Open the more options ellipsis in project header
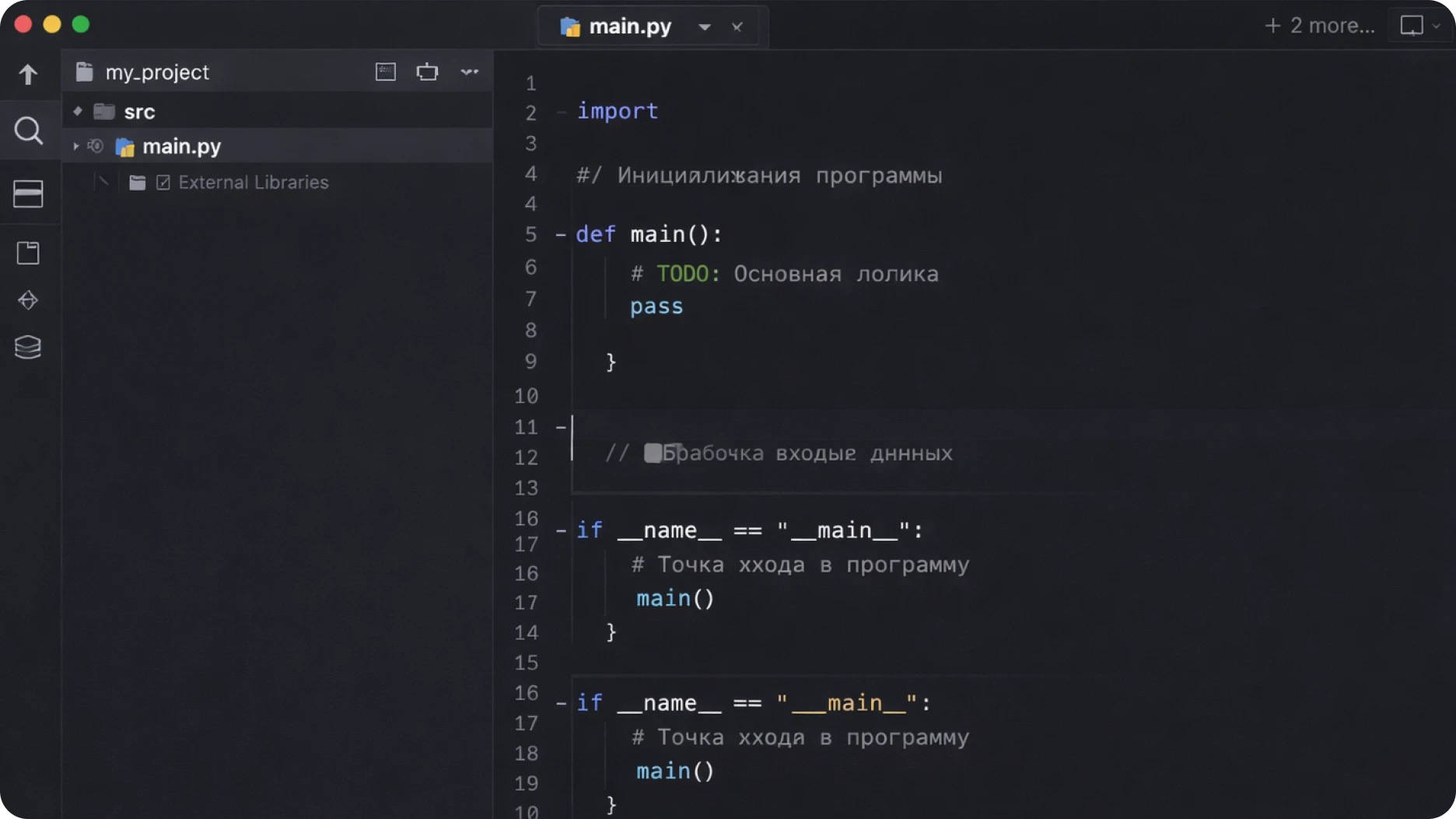The width and height of the screenshot is (1456, 819). point(469,72)
